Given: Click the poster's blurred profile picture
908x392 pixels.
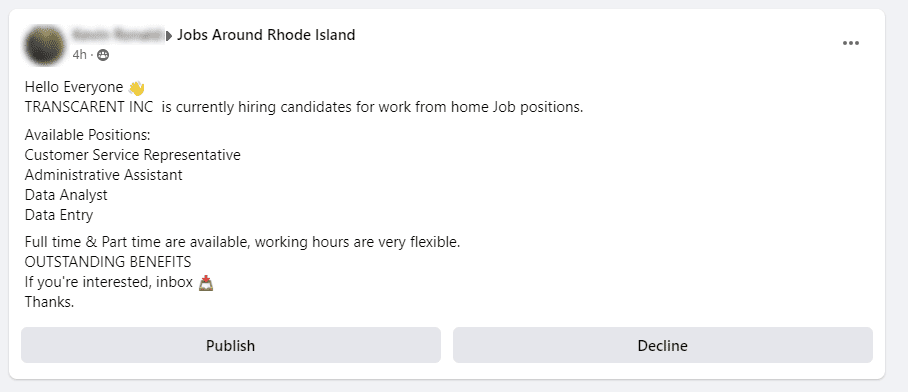Looking at the screenshot, I should [x=45, y=45].
